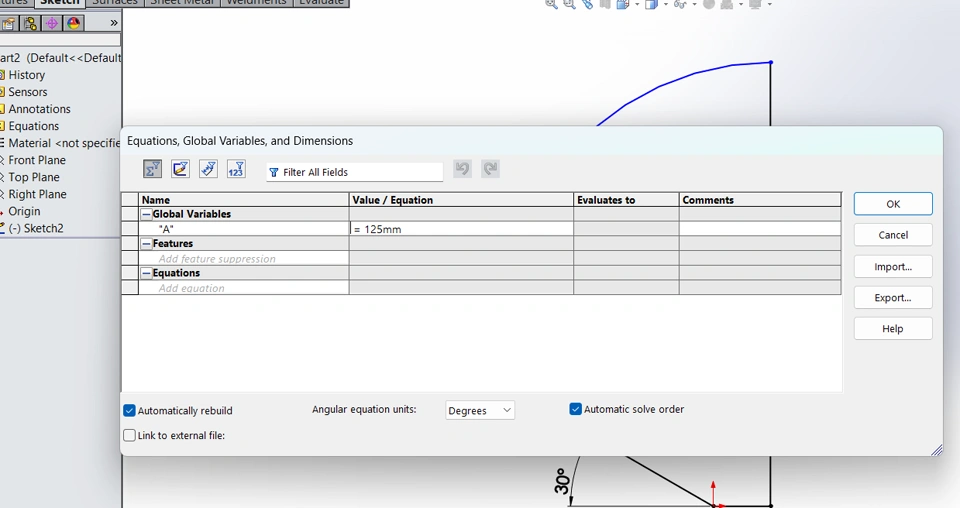Click the OK button
The image size is (960, 508).
click(x=893, y=204)
